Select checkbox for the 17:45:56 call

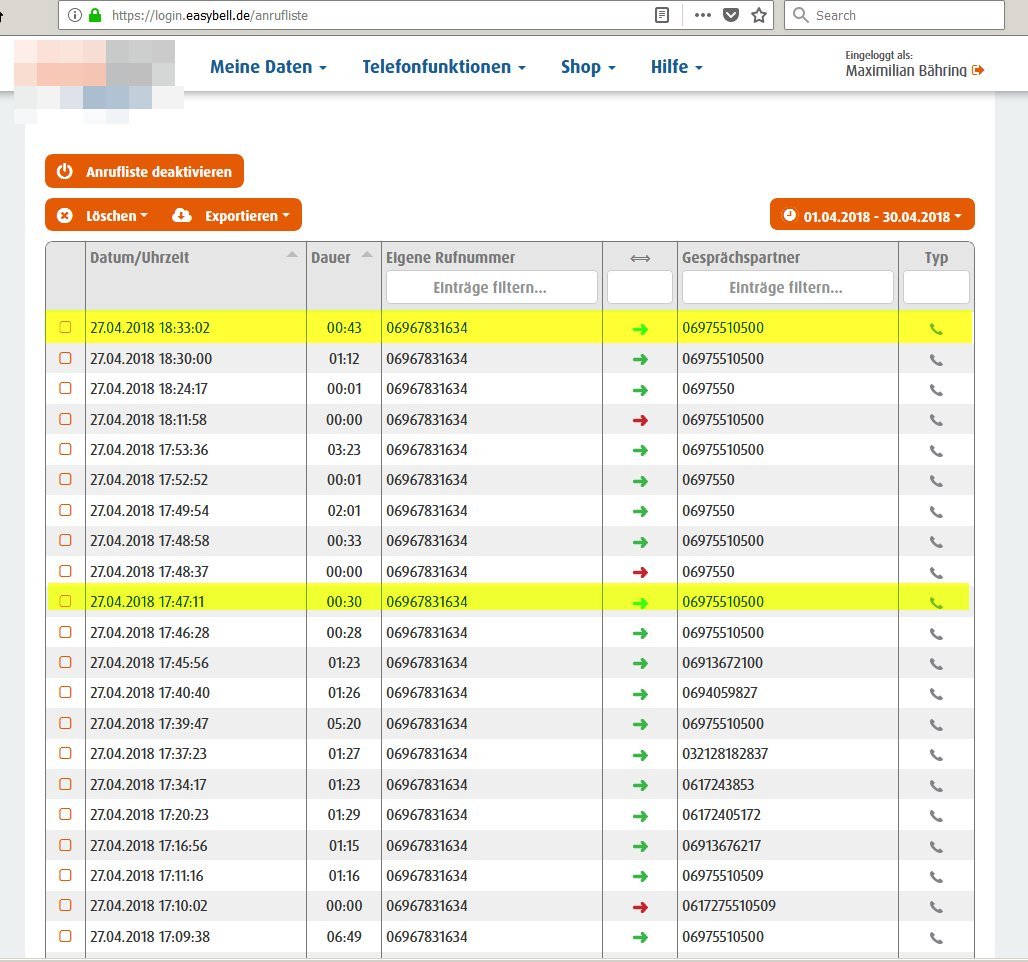[x=66, y=662]
